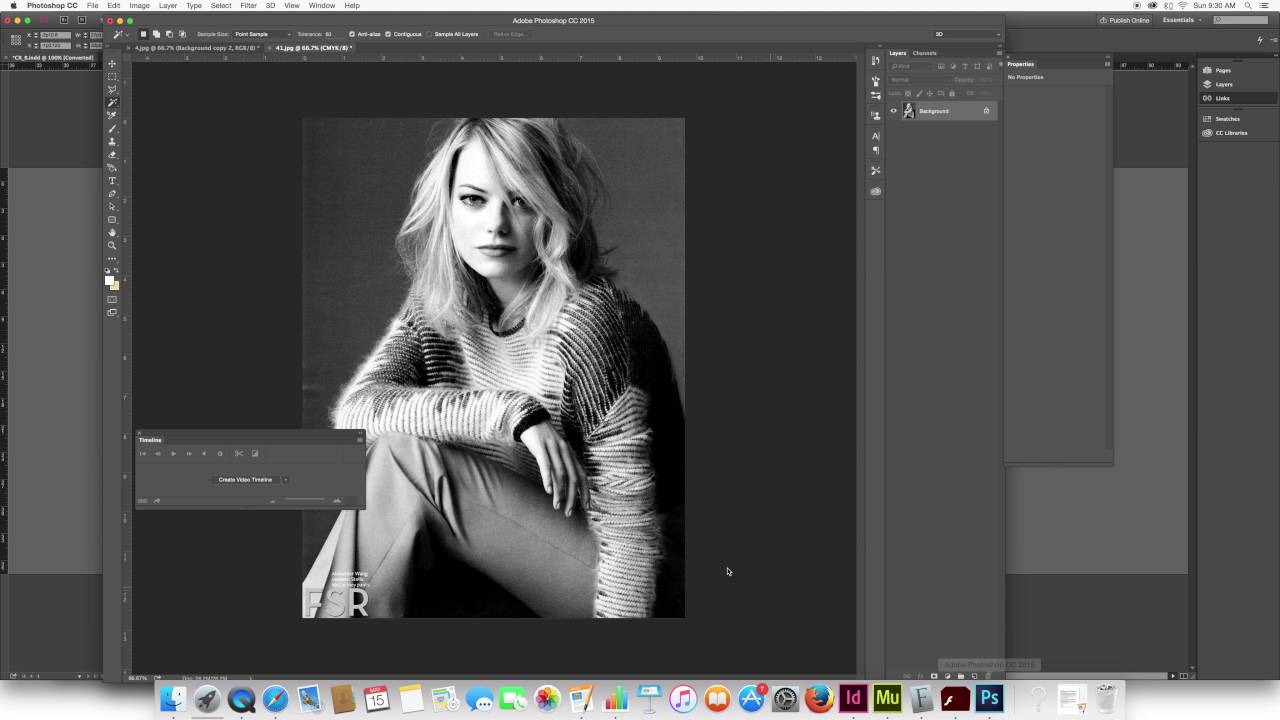Viewport: 1280px width, 720px height.
Task: Click Create Video Timeline button
Action: click(246, 480)
